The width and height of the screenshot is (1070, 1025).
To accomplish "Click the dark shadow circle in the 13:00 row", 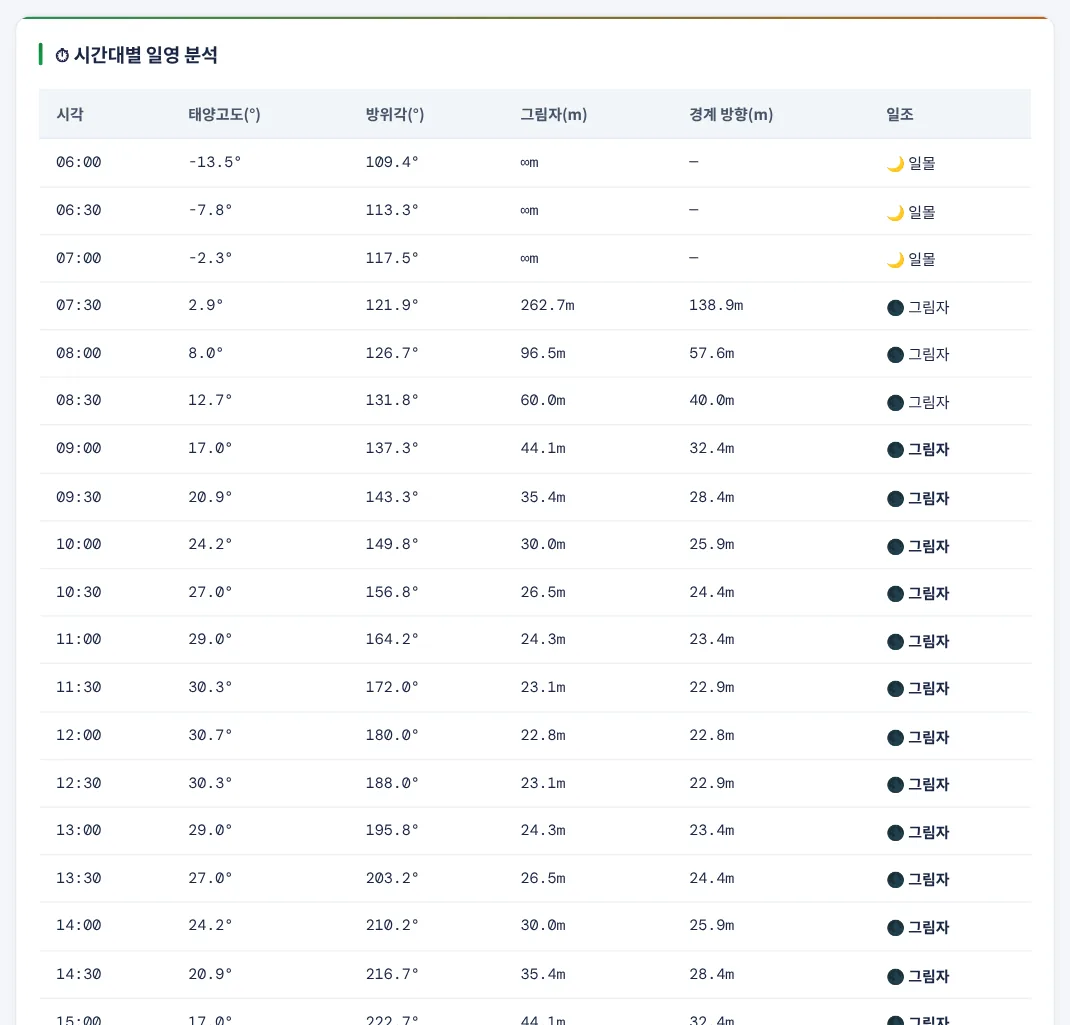I will (x=895, y=832).
